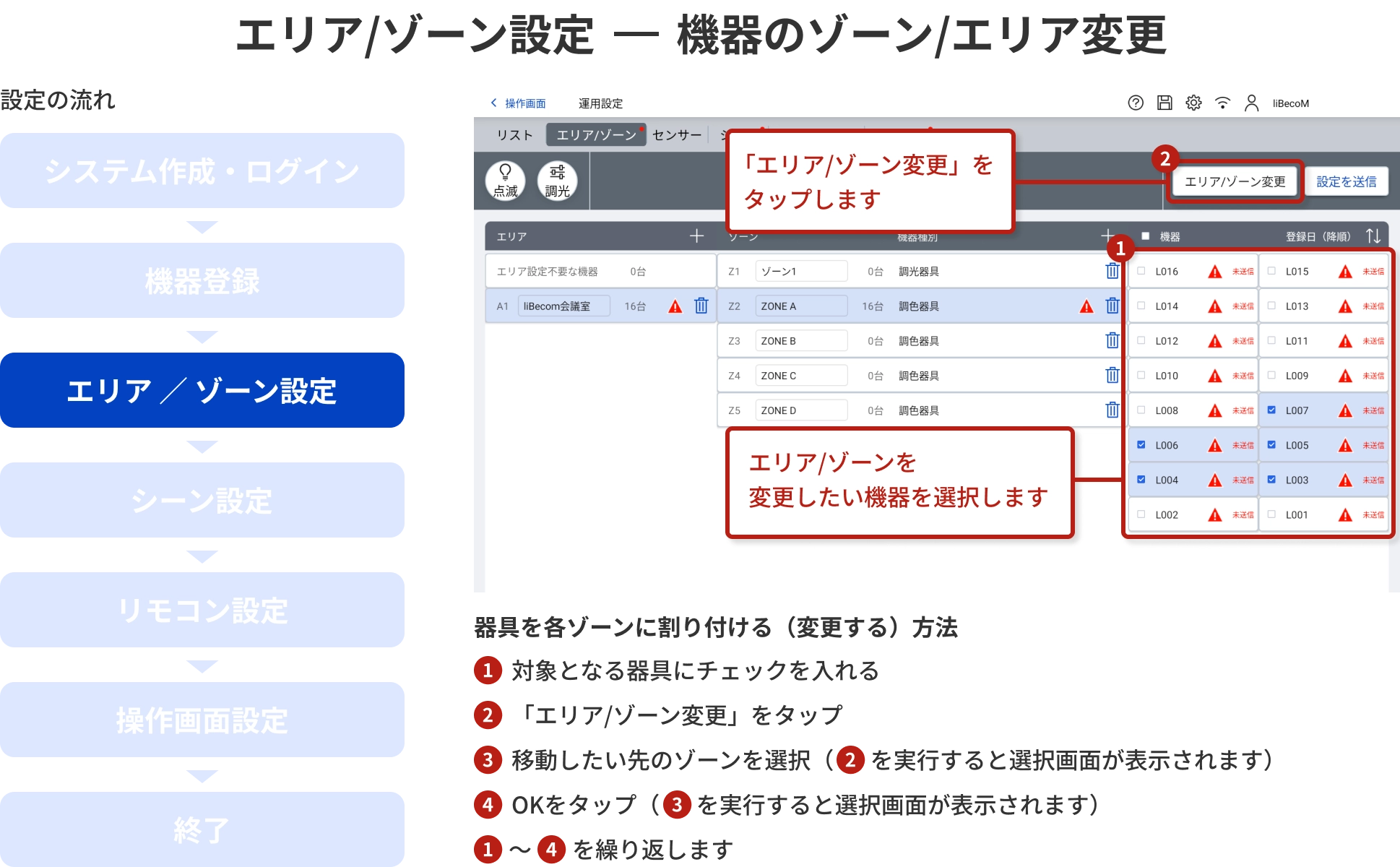Click the Wi-Fi status icon
The image size is (1400, 867).
1222,103
